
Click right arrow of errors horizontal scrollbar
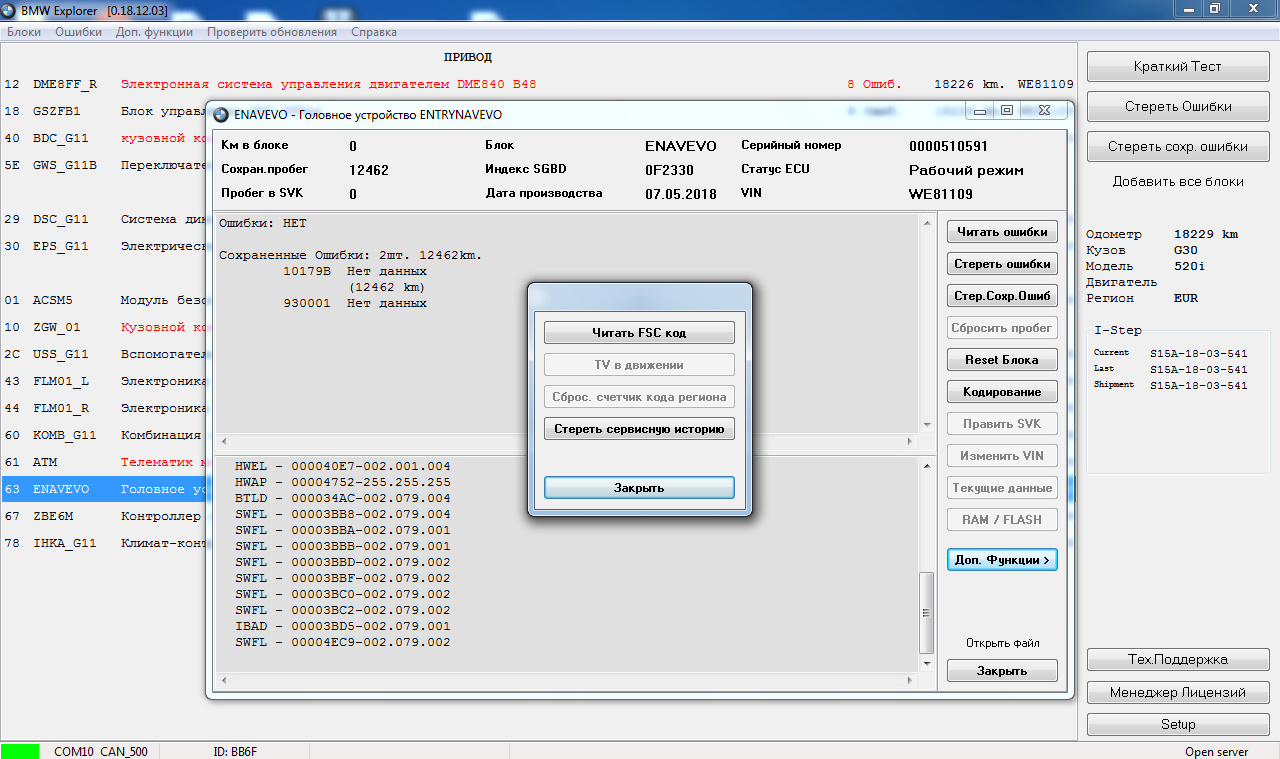click(x=910, y=441)
